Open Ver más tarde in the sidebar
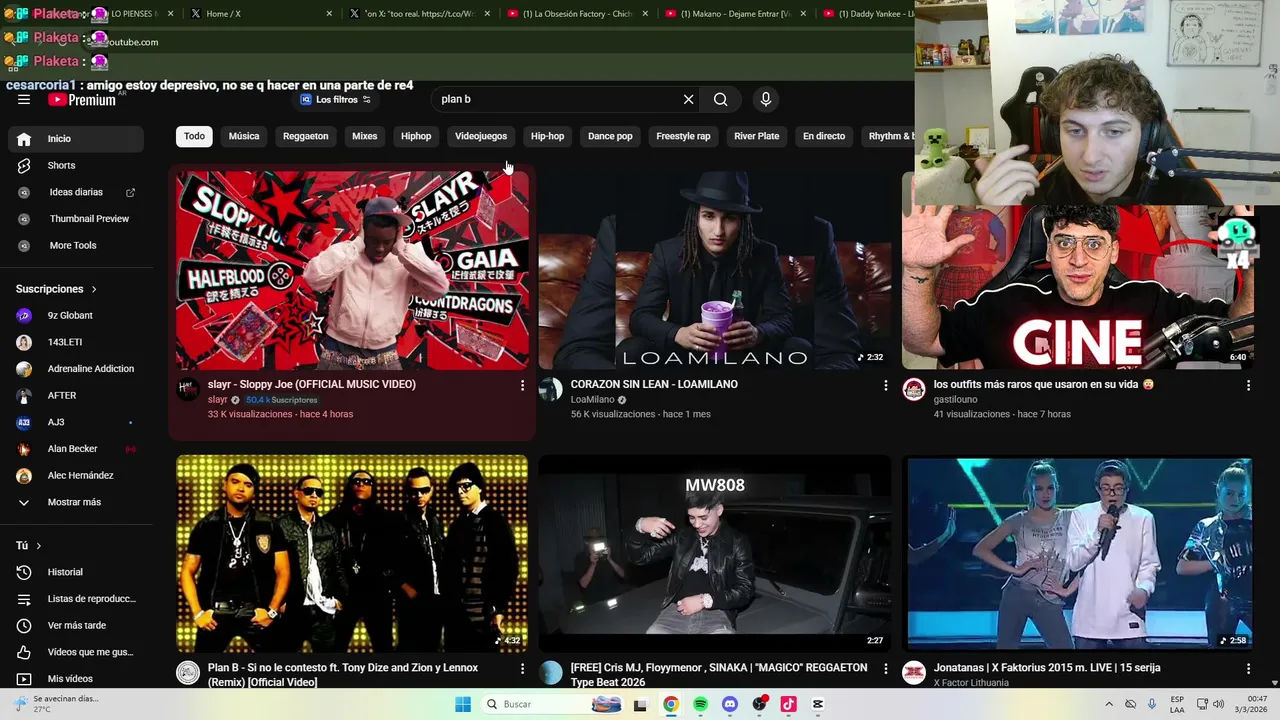This screenshot has height=720, width=1280. (x=76, y=625)
